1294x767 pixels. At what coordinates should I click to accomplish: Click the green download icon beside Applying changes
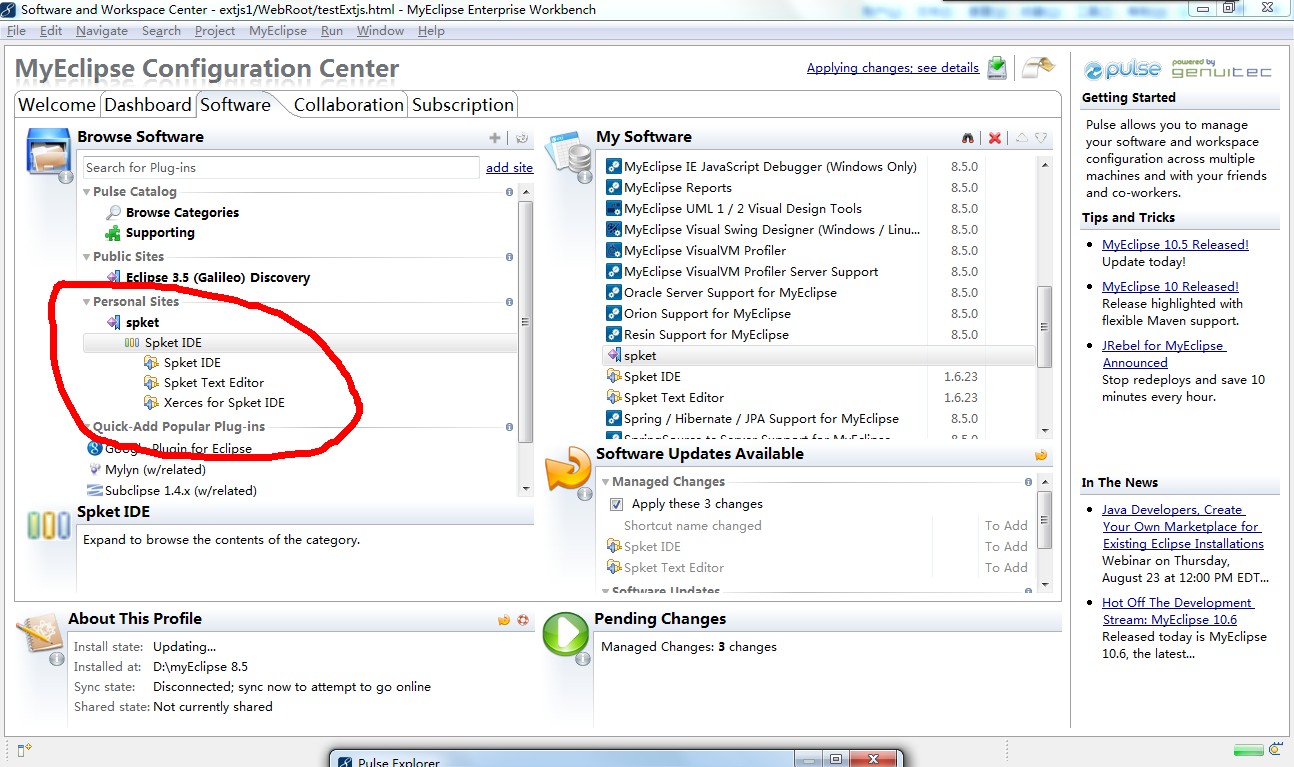[997, 68]
